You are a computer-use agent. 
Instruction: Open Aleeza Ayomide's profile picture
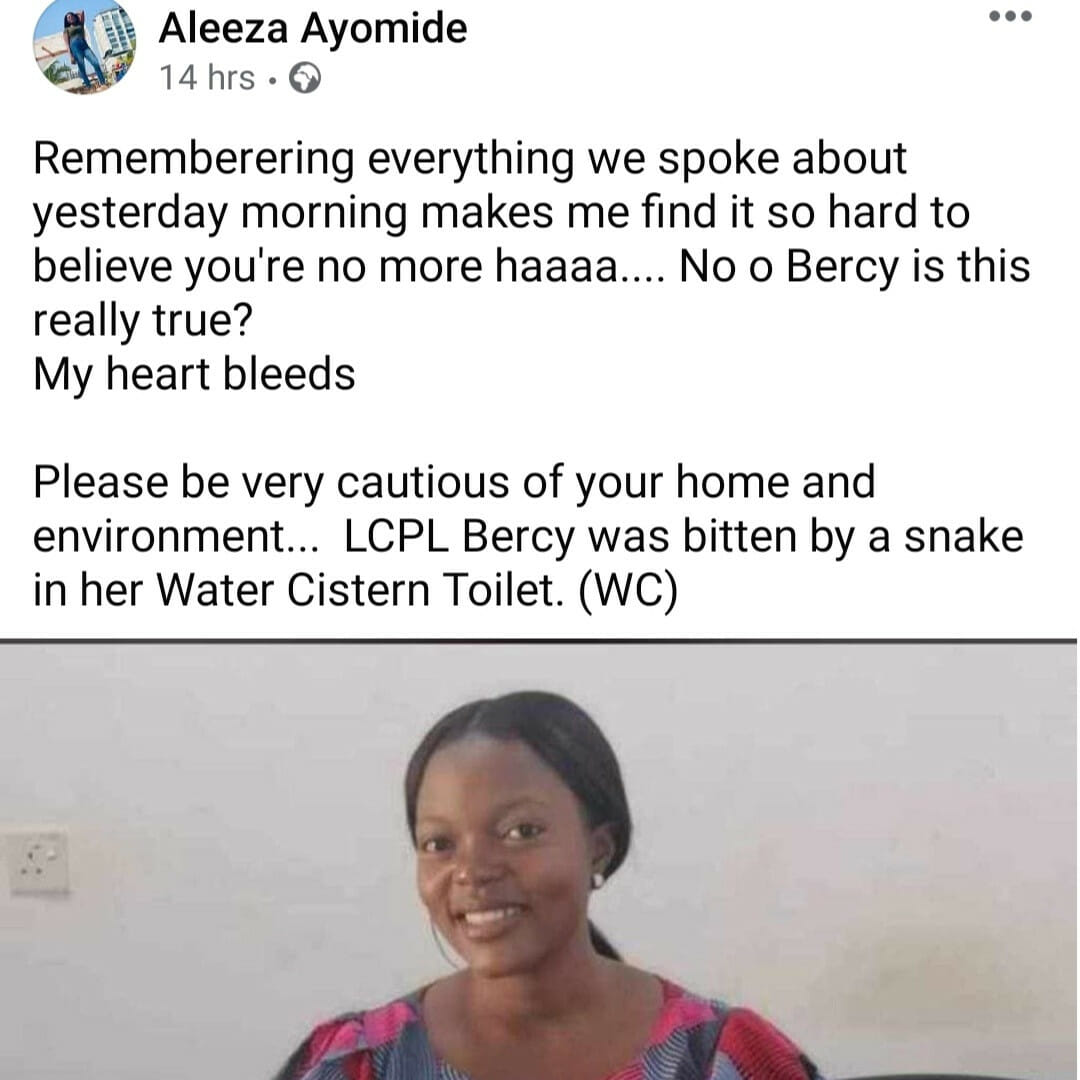(x=84, y=46)
